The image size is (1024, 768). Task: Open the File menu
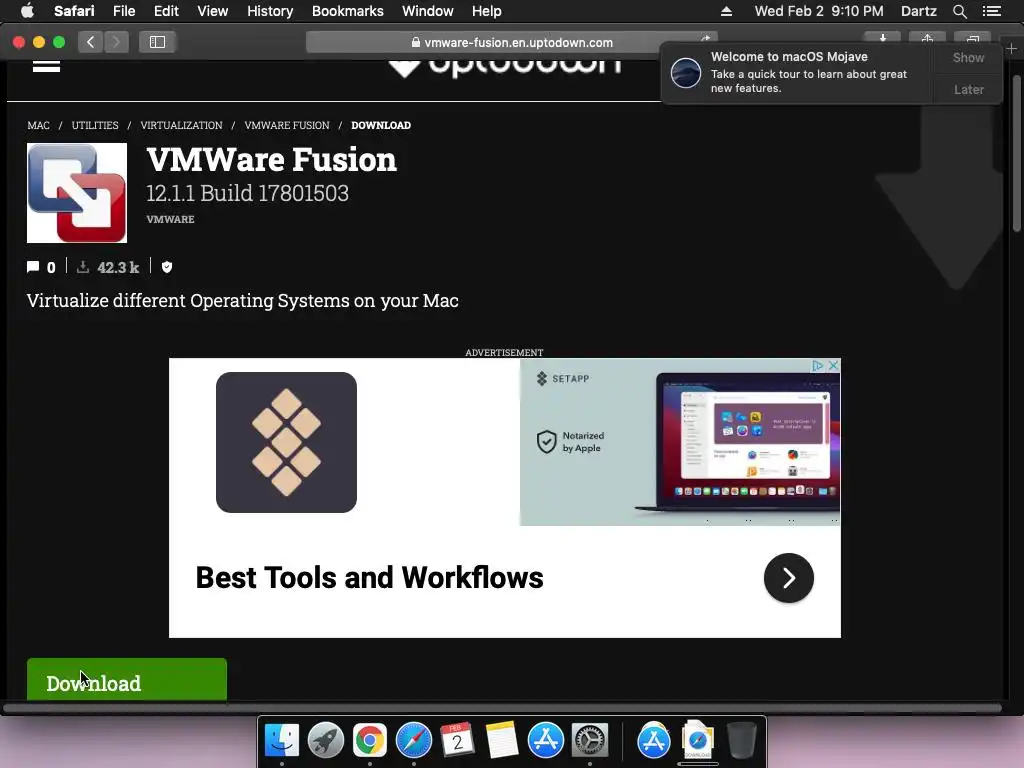tap(123, 11)
